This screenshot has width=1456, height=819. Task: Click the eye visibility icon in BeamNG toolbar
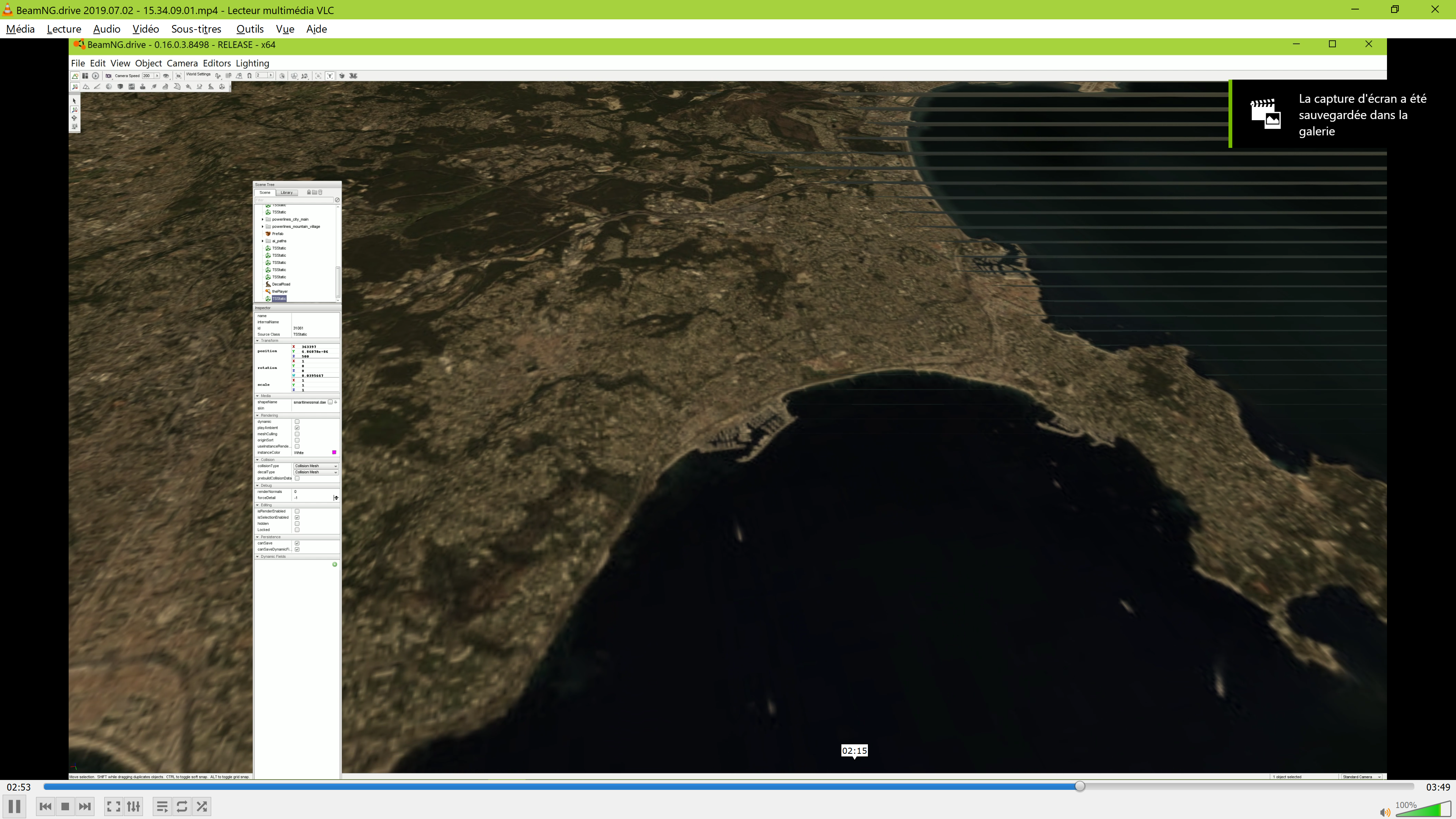click(x=166, y=76)
